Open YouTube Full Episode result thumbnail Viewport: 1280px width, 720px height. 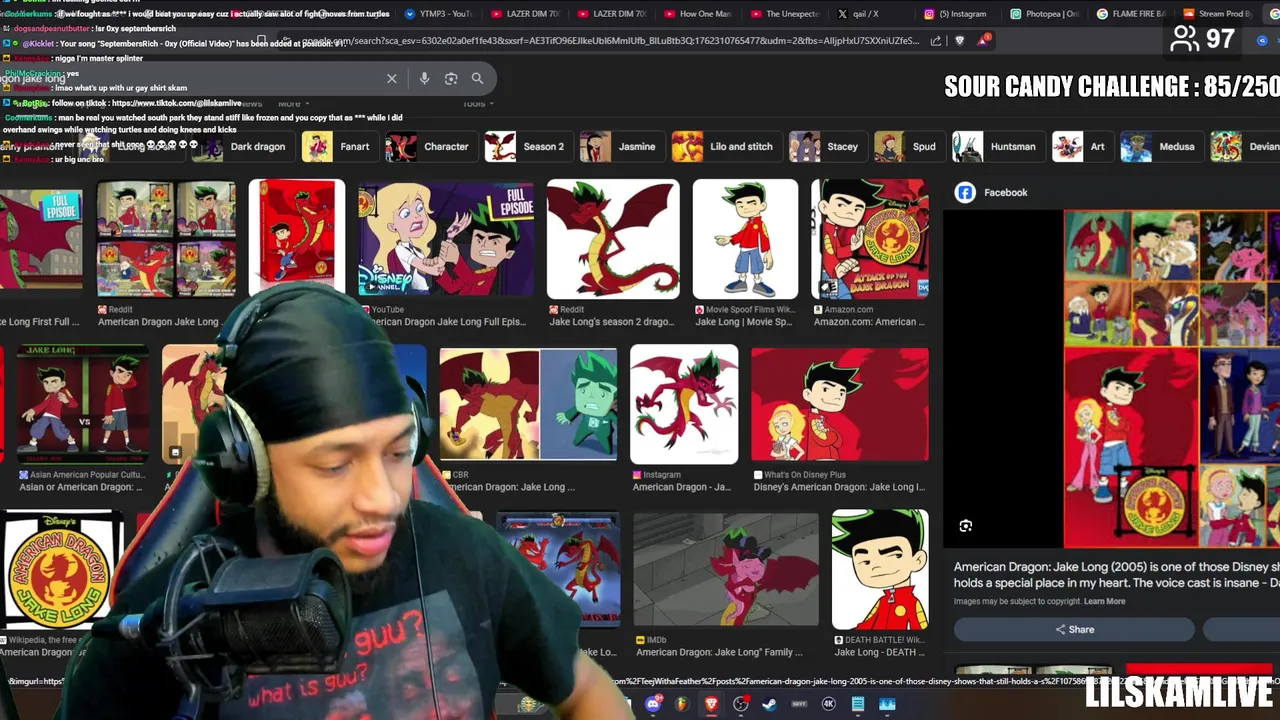[447, 239]
